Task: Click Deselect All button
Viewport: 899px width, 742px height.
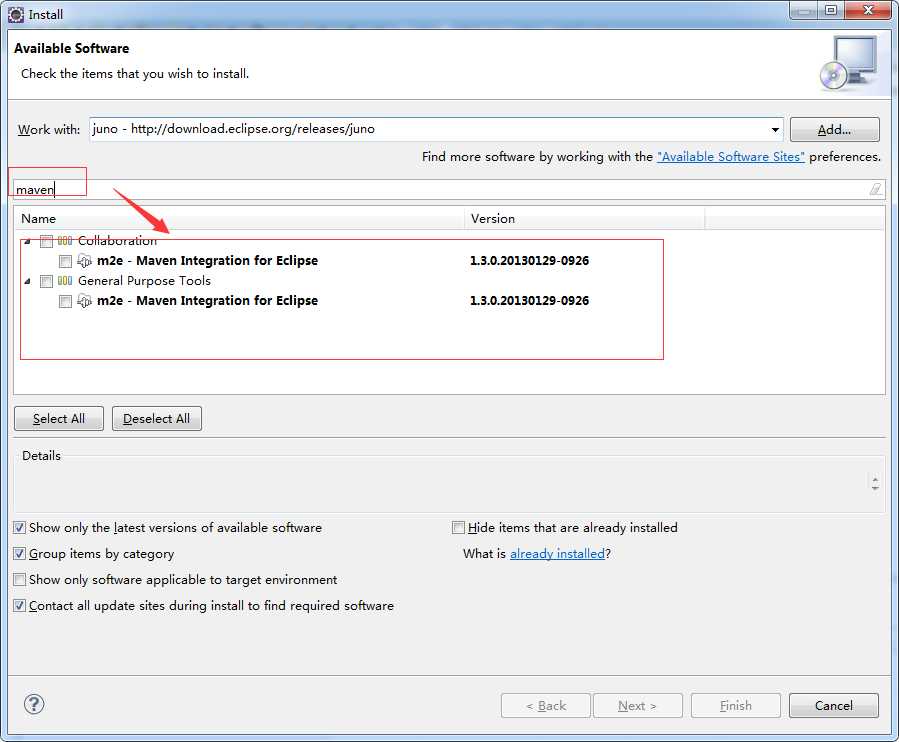Action: tap(157, 419)
